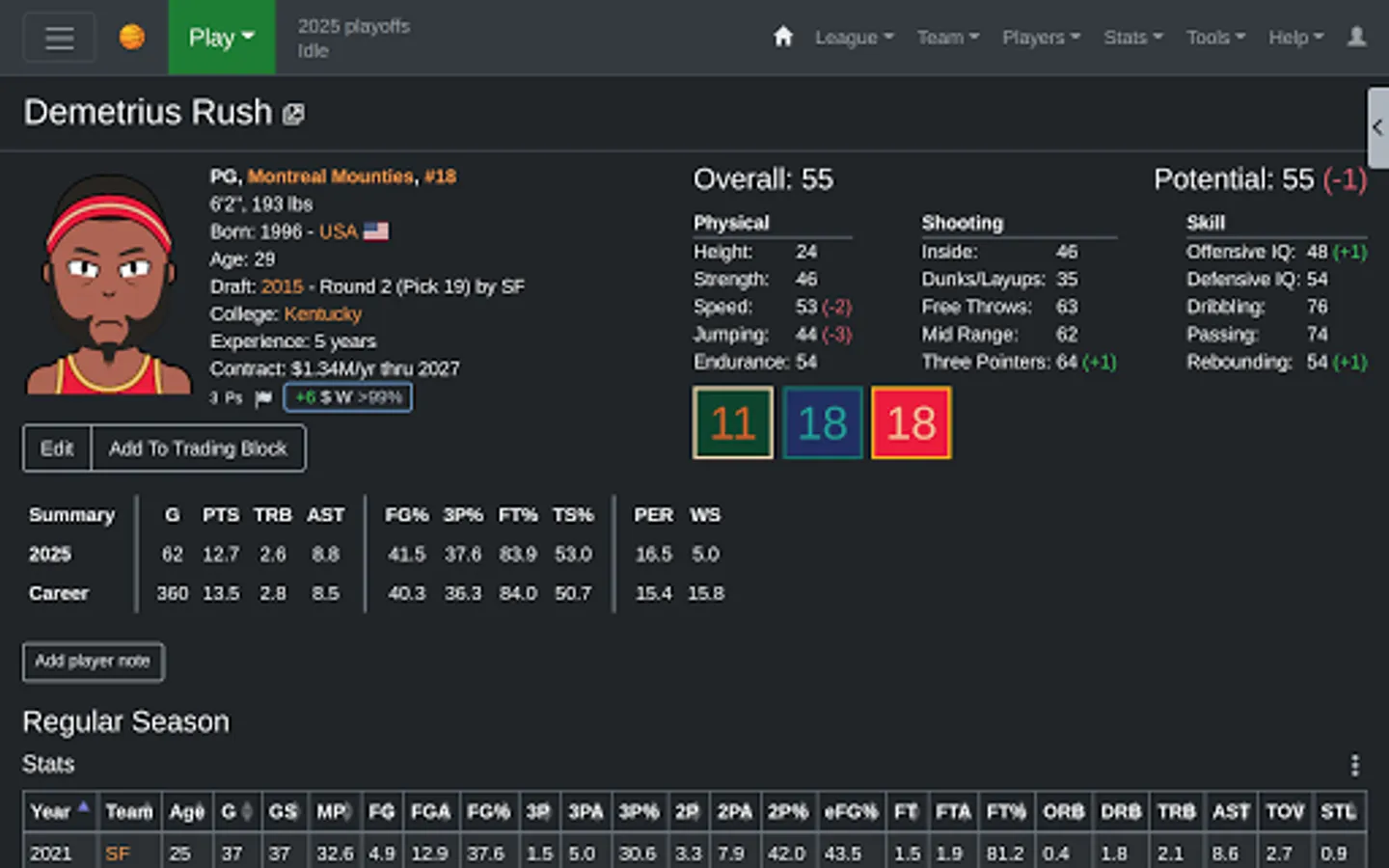Open the Team menu
This screenshot has height=868, width=1389.
(948, 38)
